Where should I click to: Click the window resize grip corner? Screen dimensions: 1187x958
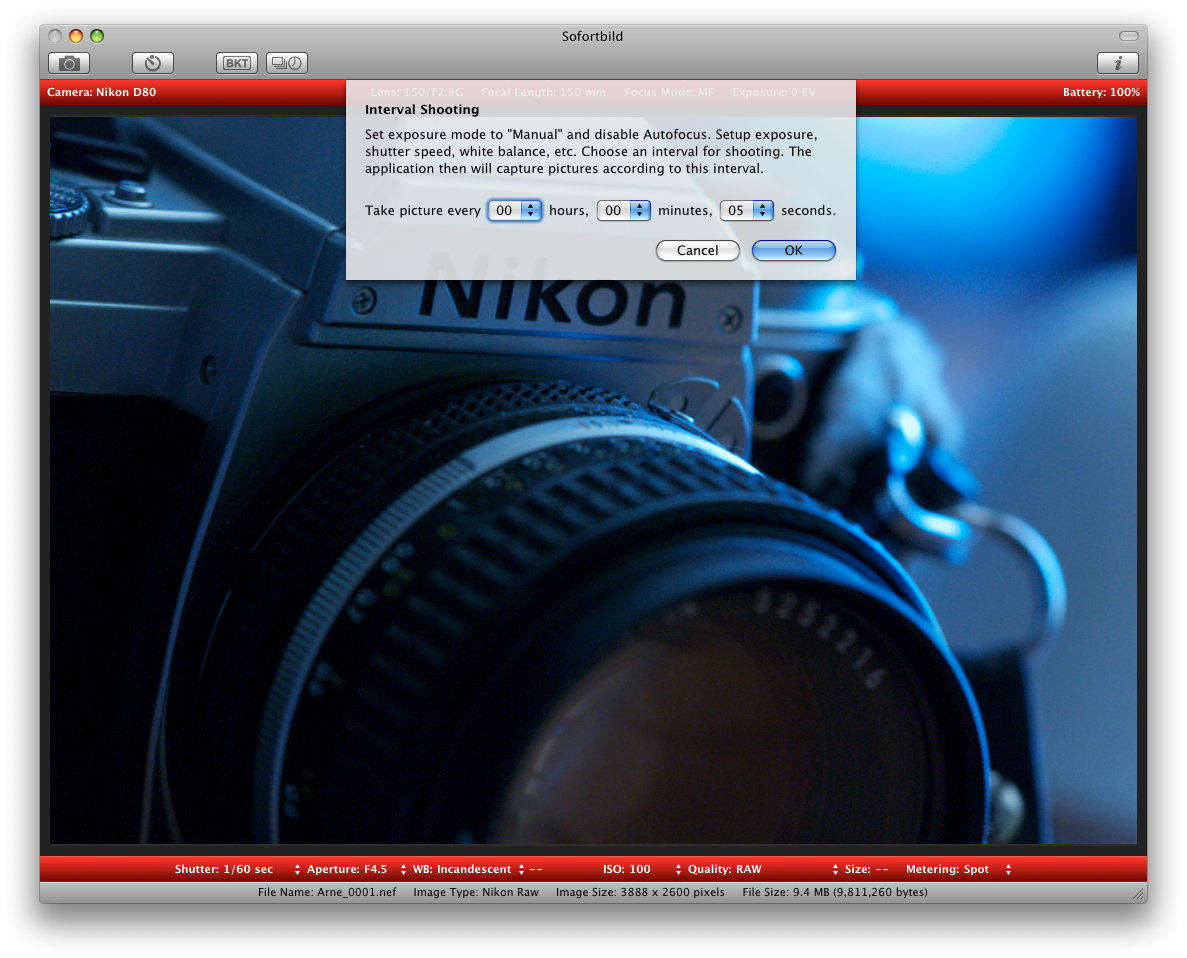click(1137, 892)
